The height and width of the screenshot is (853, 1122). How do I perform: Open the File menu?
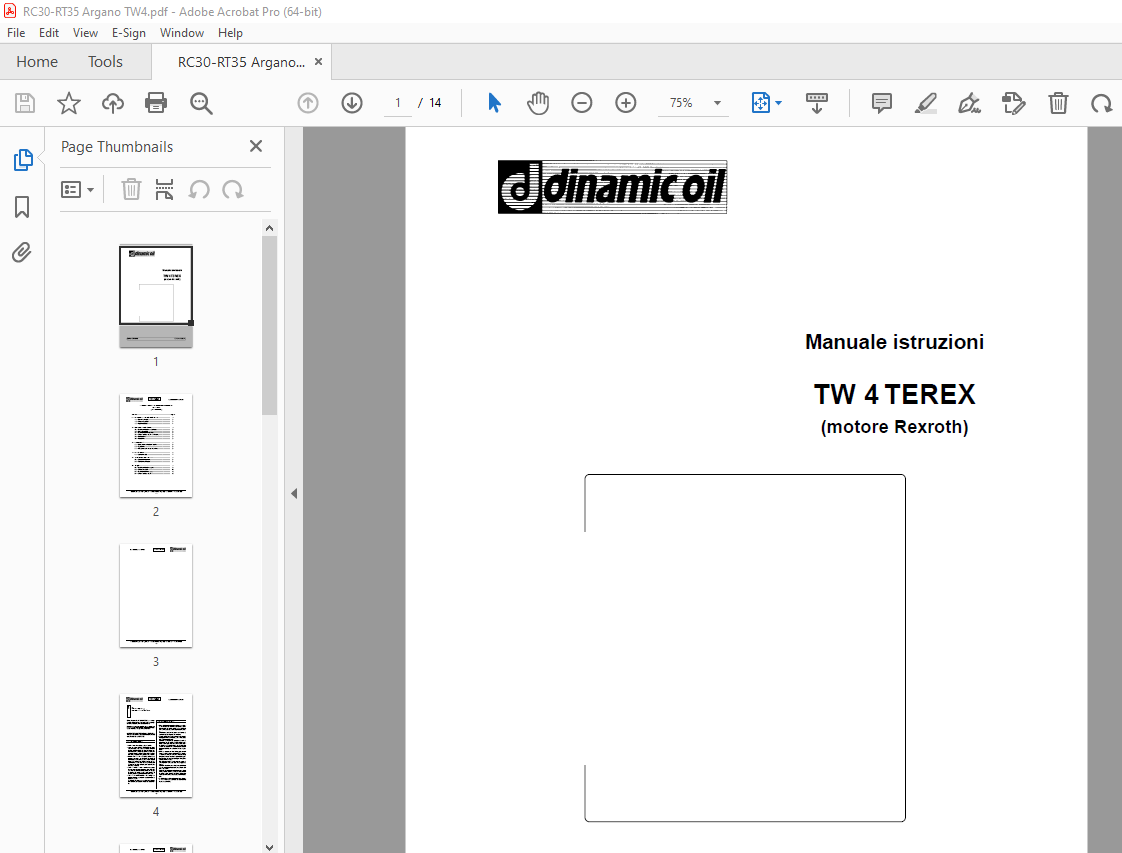[16, 33]
